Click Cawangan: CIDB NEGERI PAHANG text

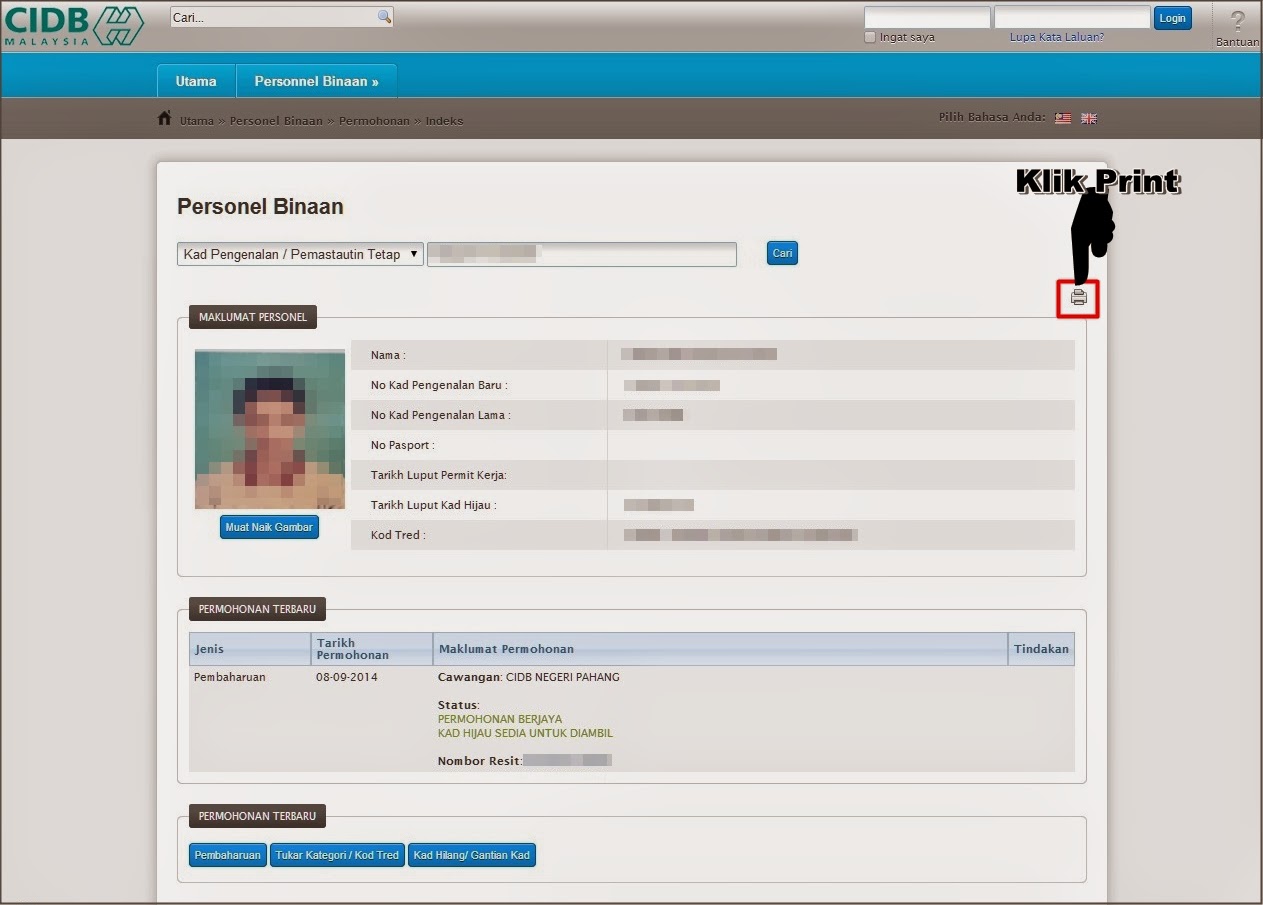coord(529,677)
